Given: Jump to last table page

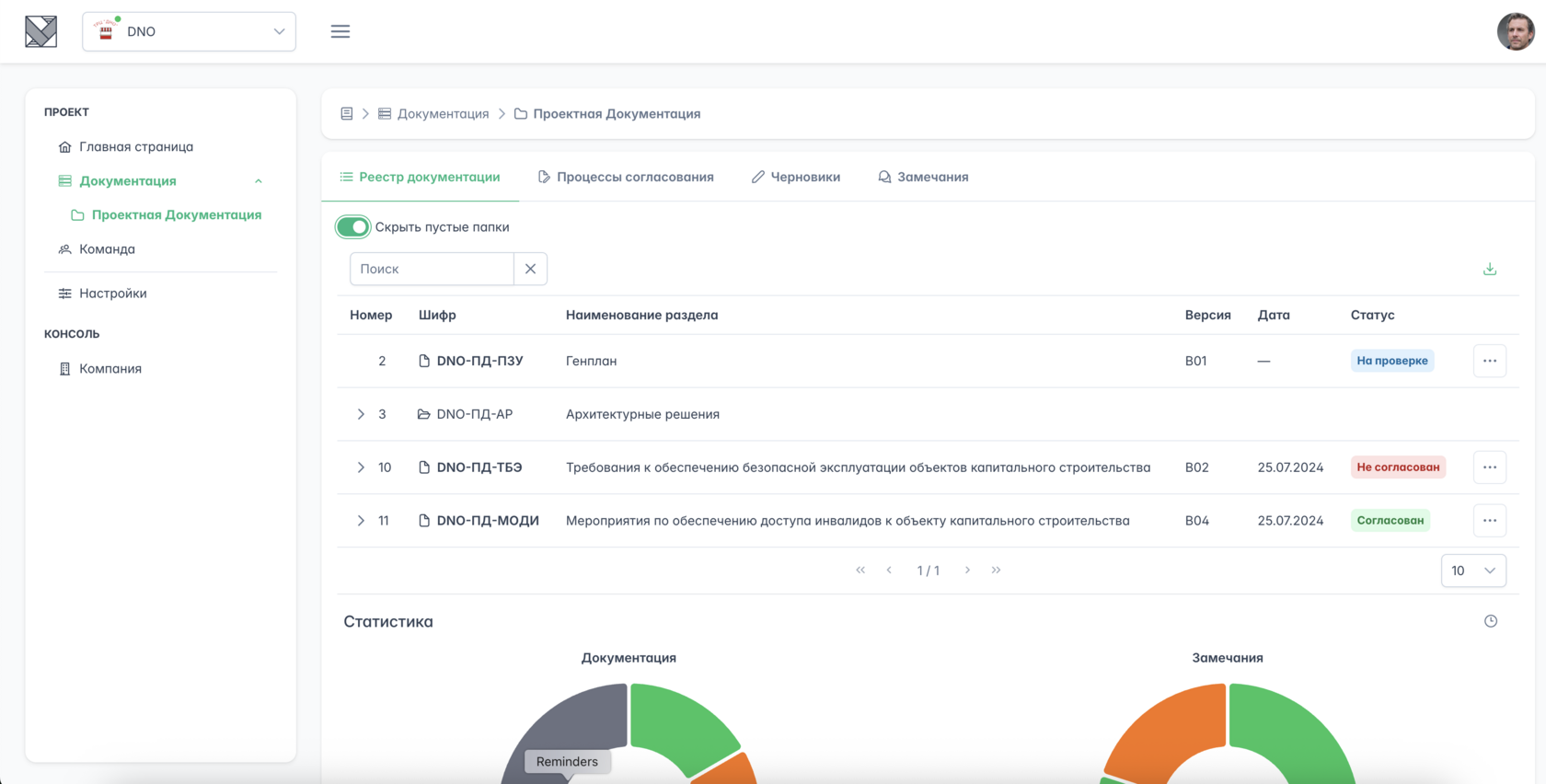Looking at the screenshot, I should pos(996,571).
